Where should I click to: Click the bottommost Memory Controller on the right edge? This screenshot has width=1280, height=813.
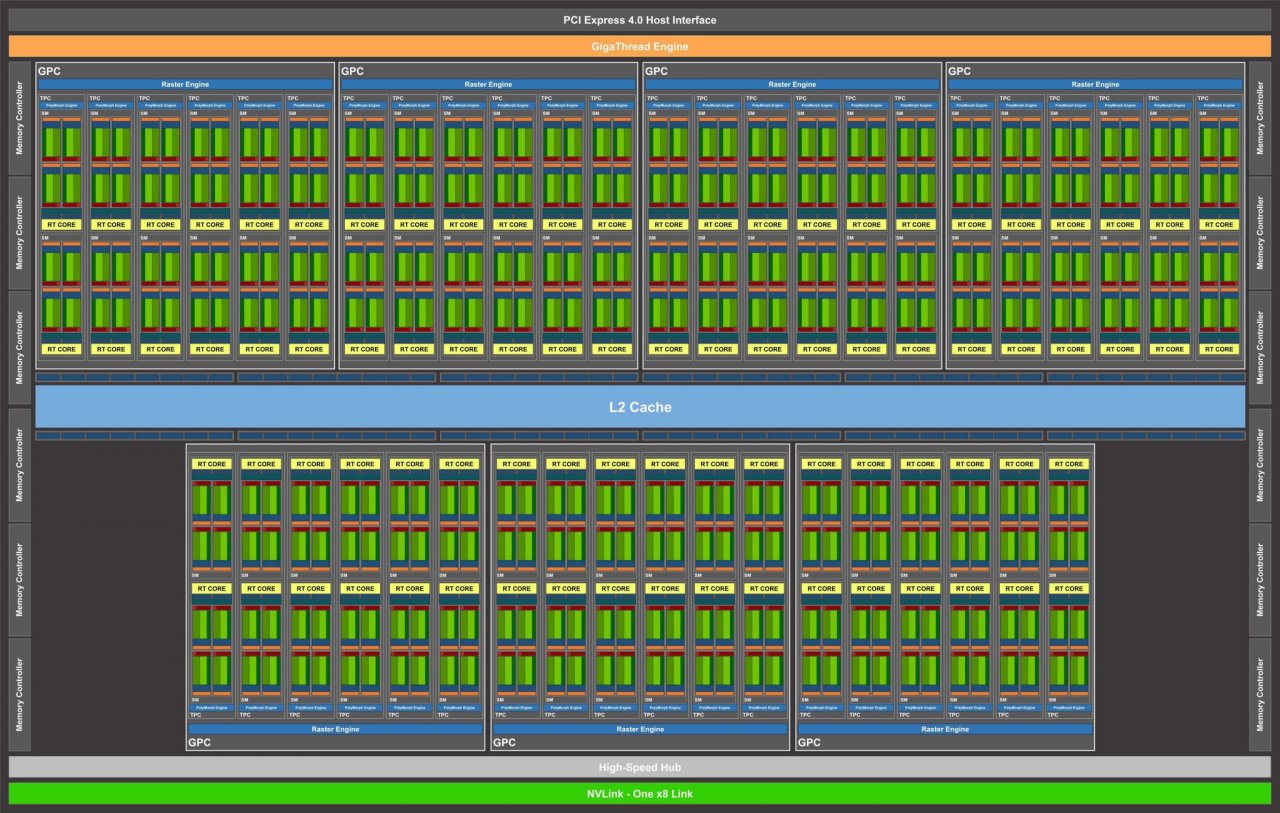(1260, 694)
